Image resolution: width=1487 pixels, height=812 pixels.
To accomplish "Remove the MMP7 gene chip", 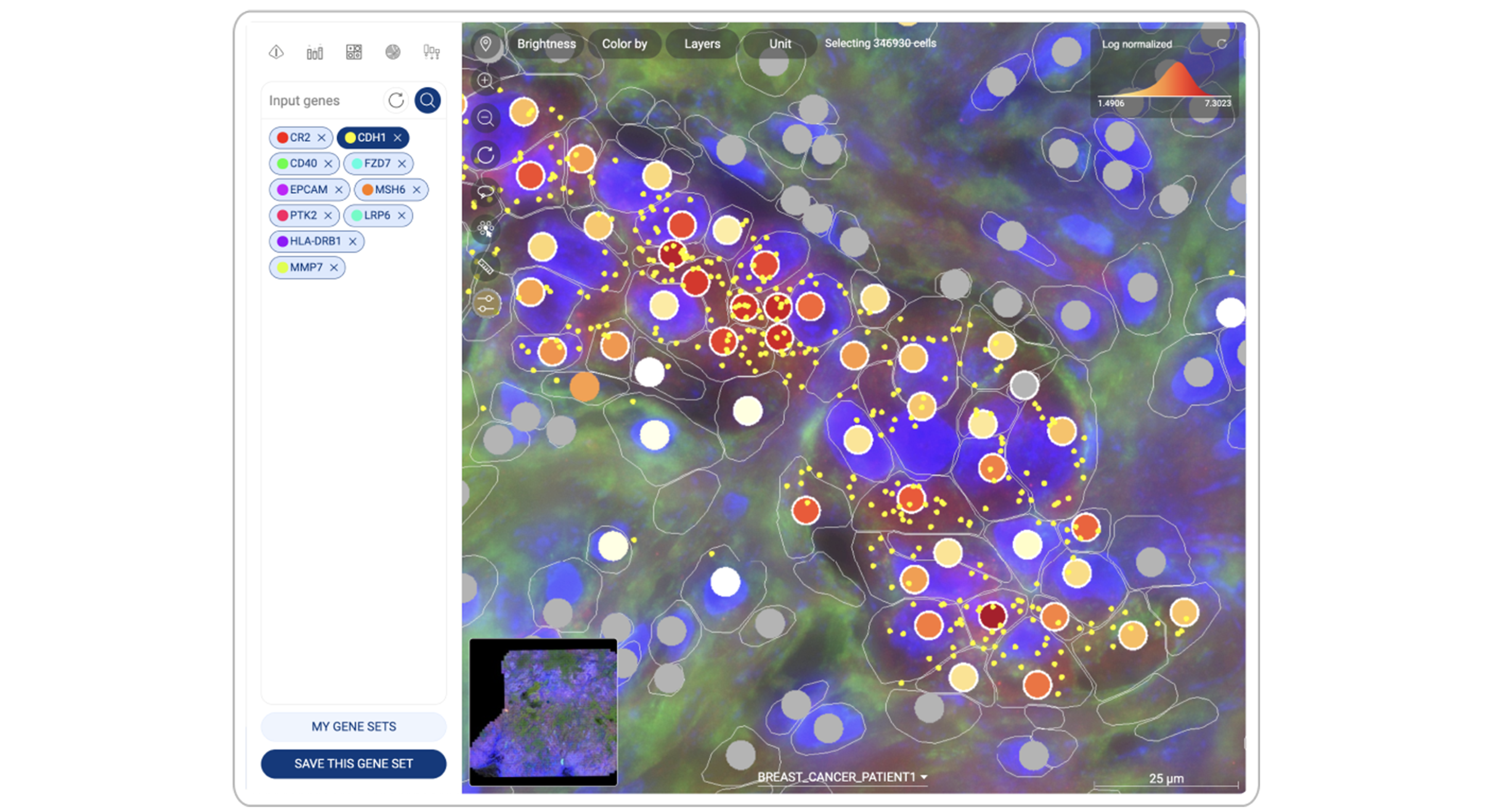I will 334,268.
